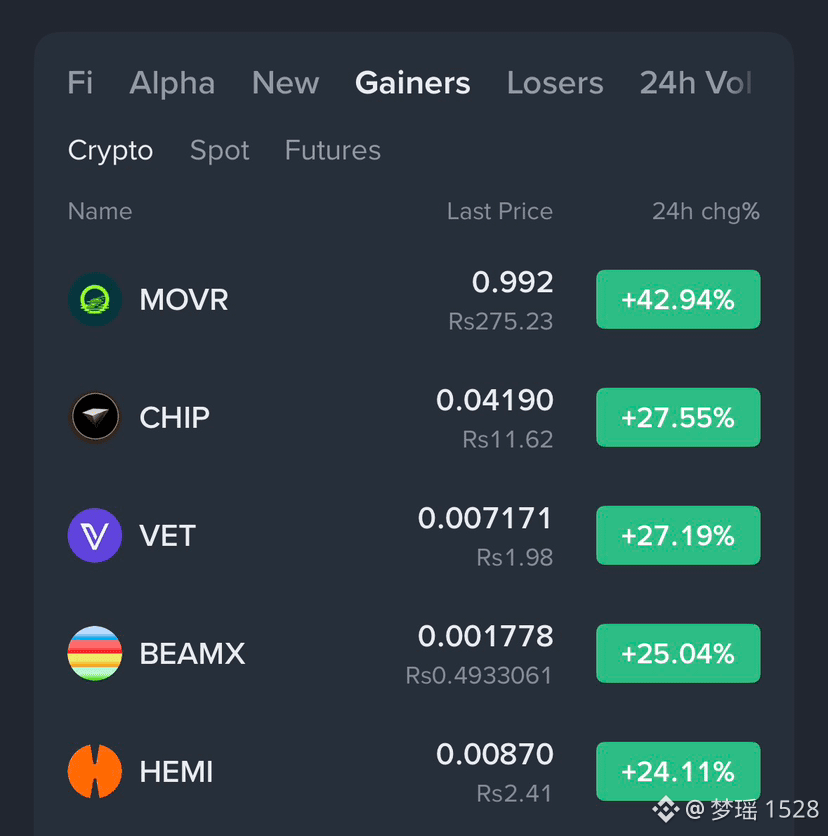Select the Crypto sub-tab
Viewport: 828px width, 836px height.
click(110, 151)
